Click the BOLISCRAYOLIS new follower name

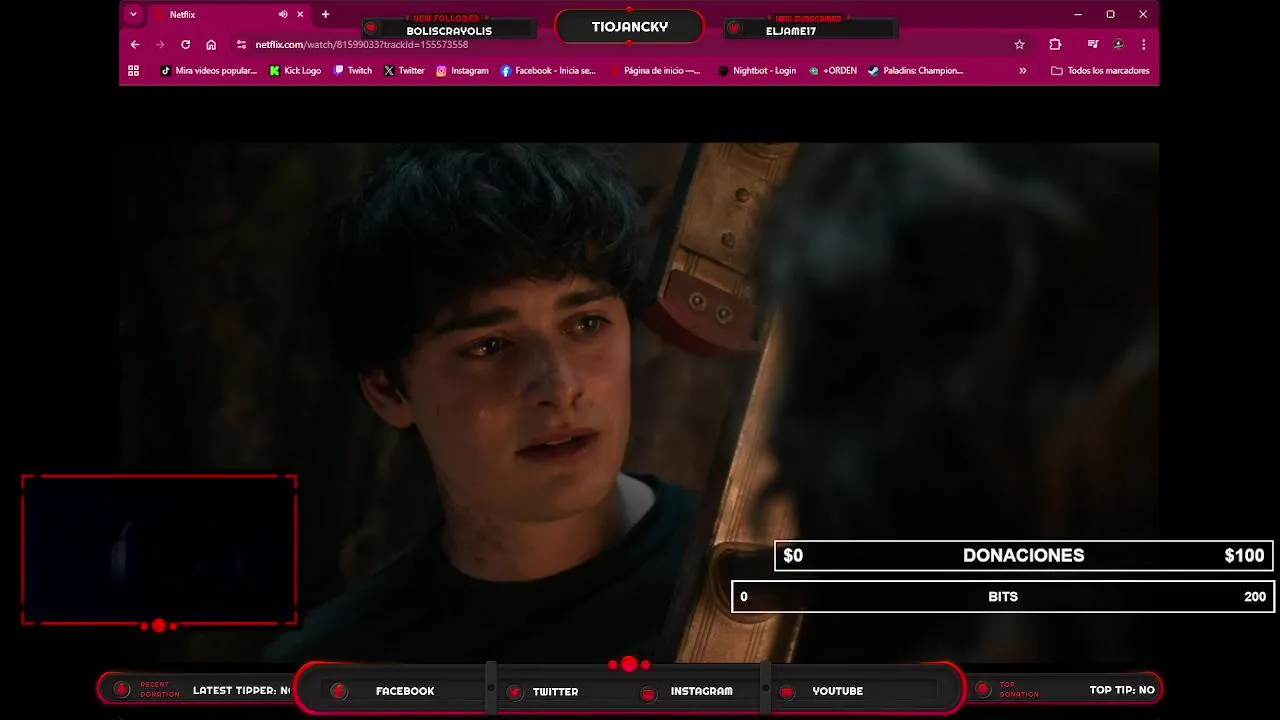(449, 31)
